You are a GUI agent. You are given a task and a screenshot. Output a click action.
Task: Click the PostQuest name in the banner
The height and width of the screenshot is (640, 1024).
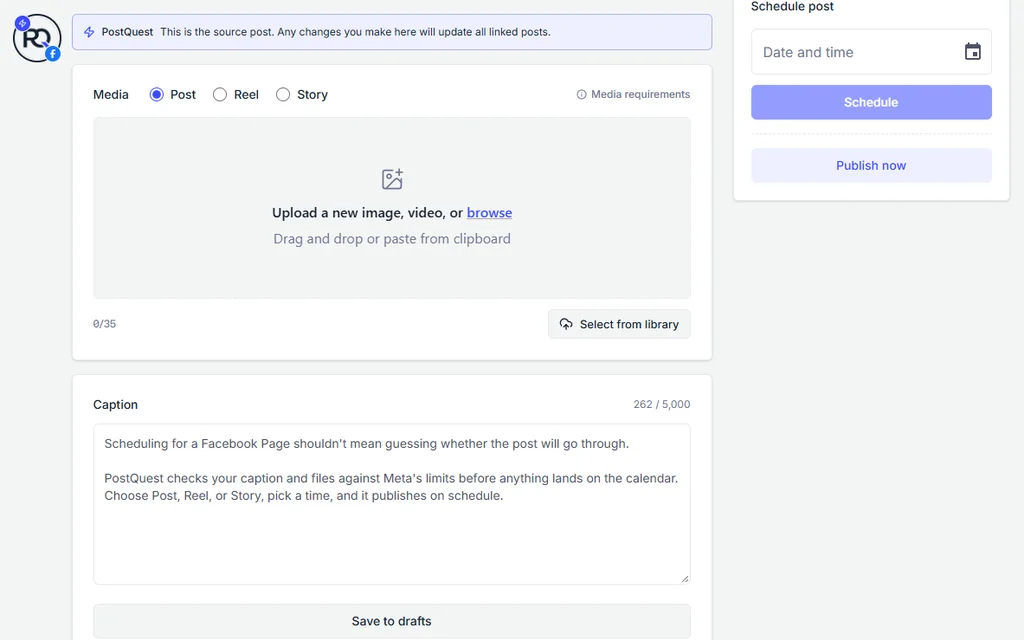tap(127, 32)
